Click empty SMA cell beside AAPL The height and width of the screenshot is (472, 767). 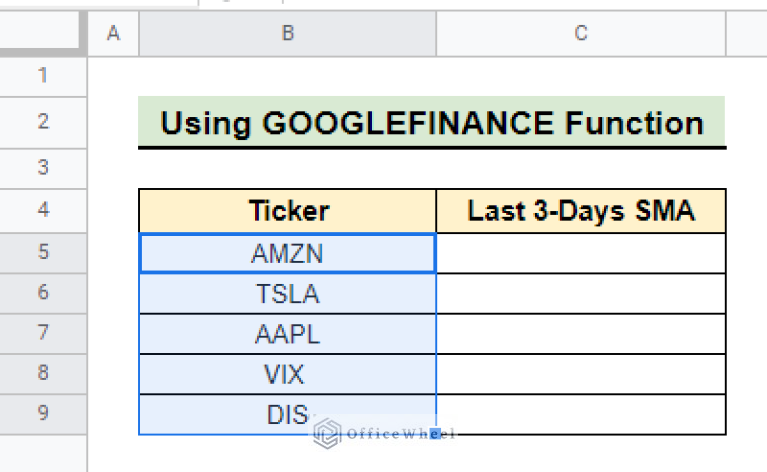(x=580, y=334)
